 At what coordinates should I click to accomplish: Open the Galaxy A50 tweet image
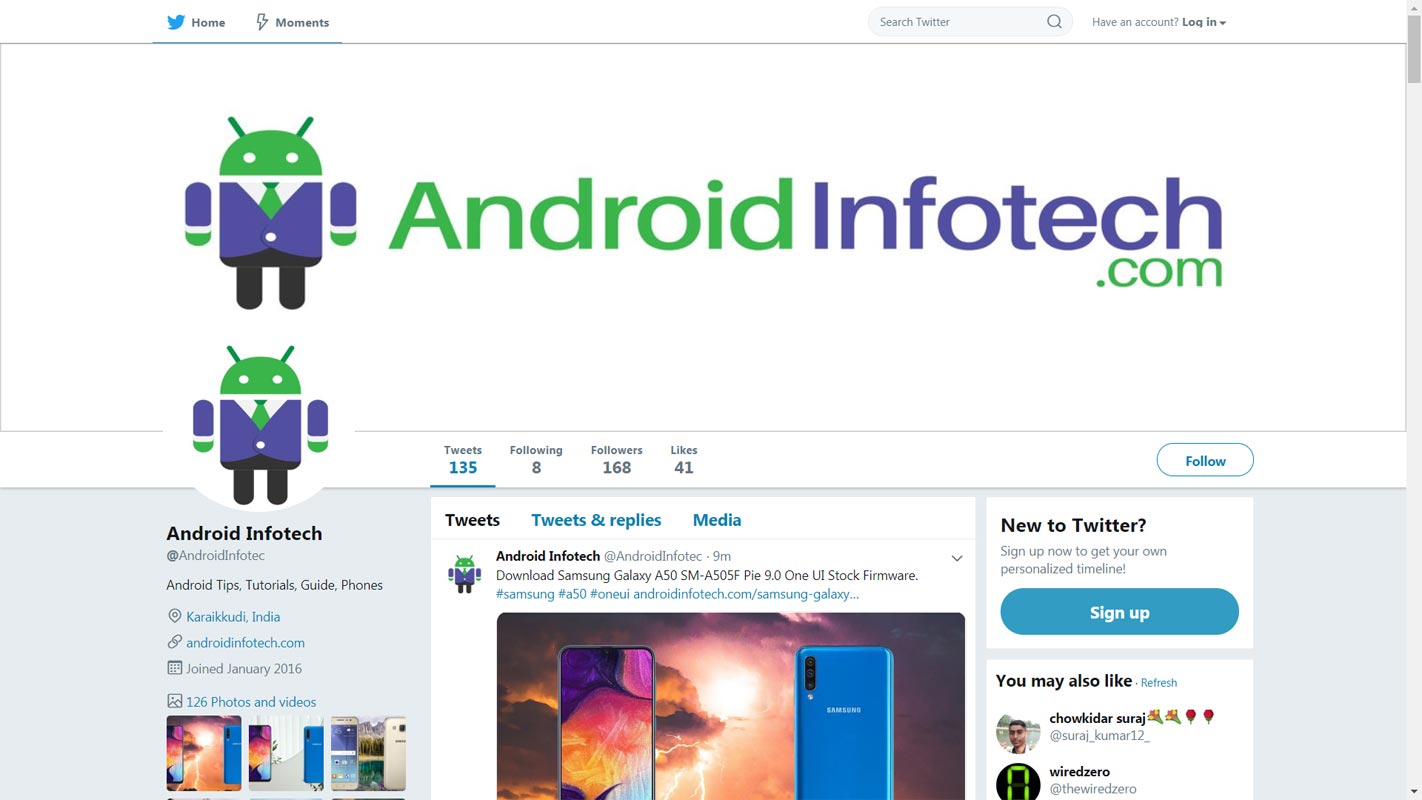[x=731, y=706]
